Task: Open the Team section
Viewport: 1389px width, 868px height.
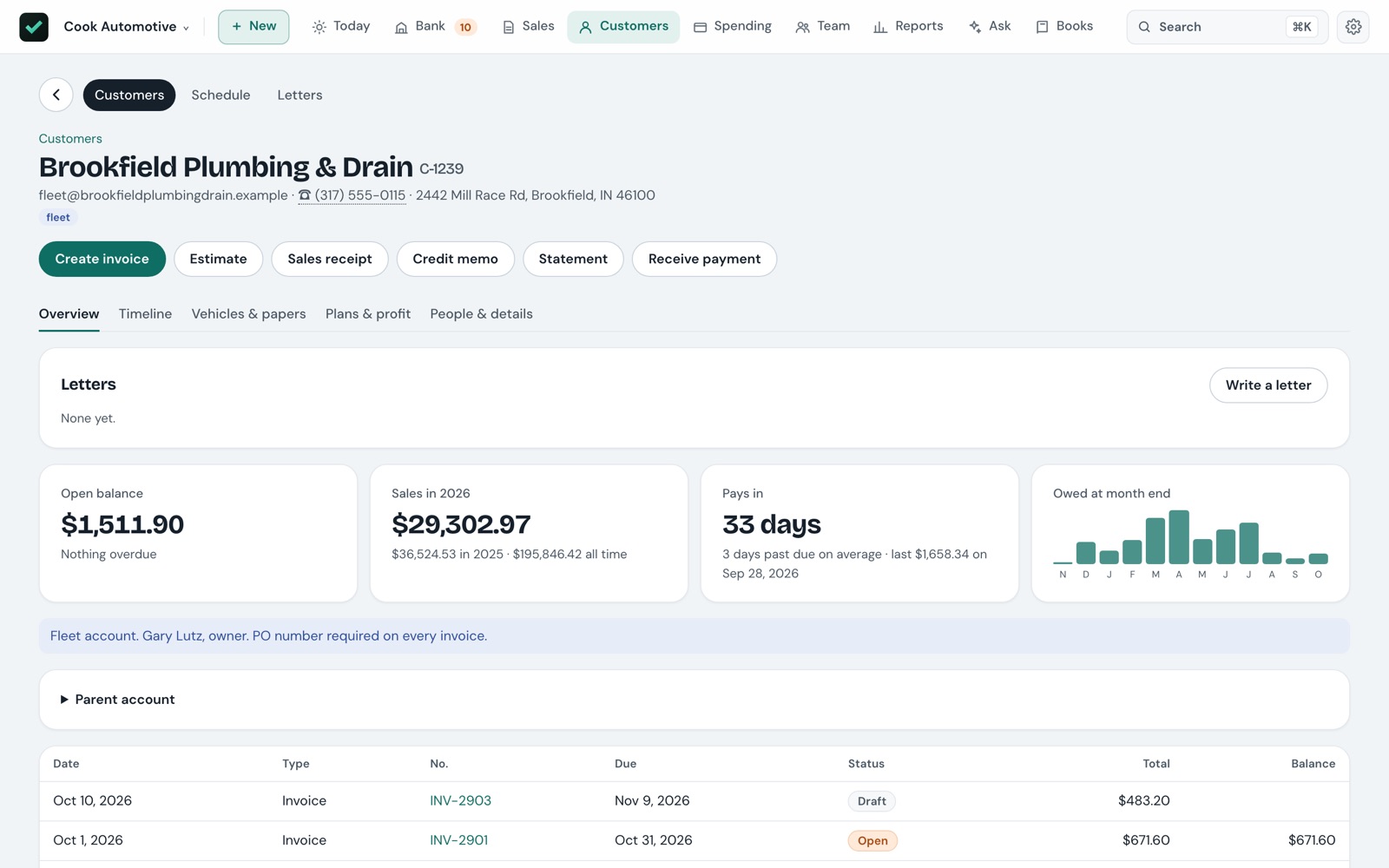Action: click(x=823, y=27)
